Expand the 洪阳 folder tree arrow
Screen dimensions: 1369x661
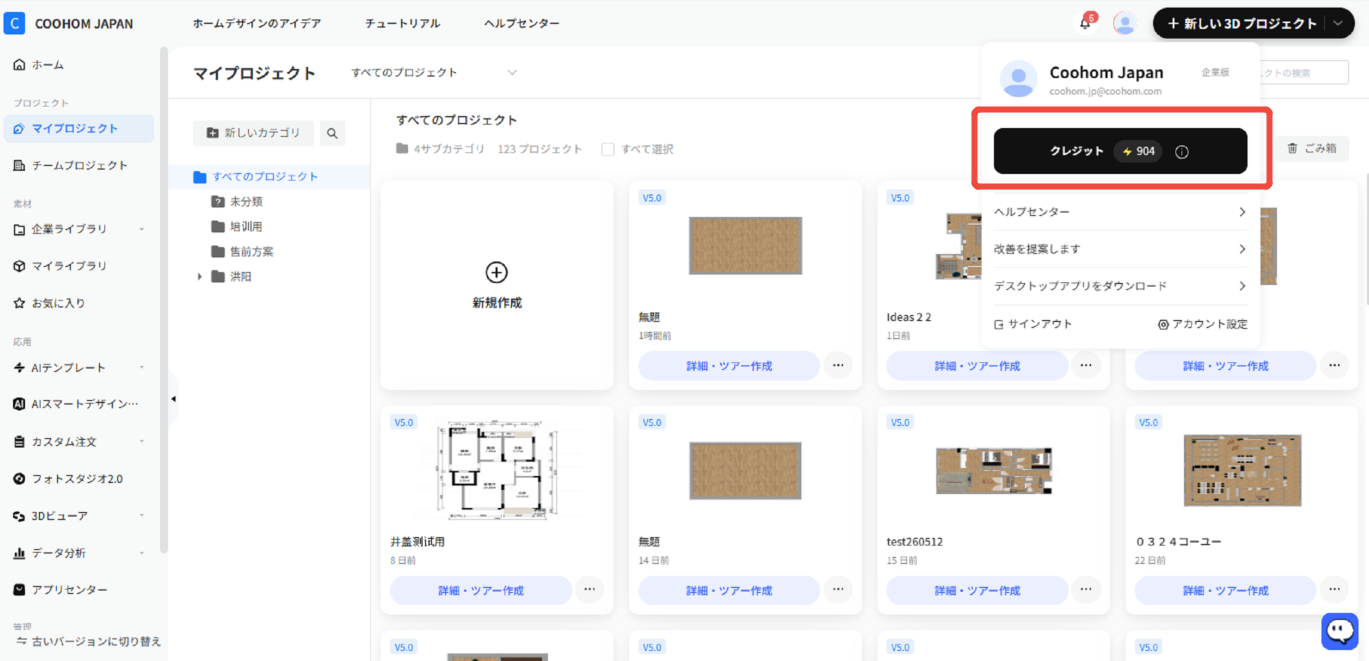199,277
